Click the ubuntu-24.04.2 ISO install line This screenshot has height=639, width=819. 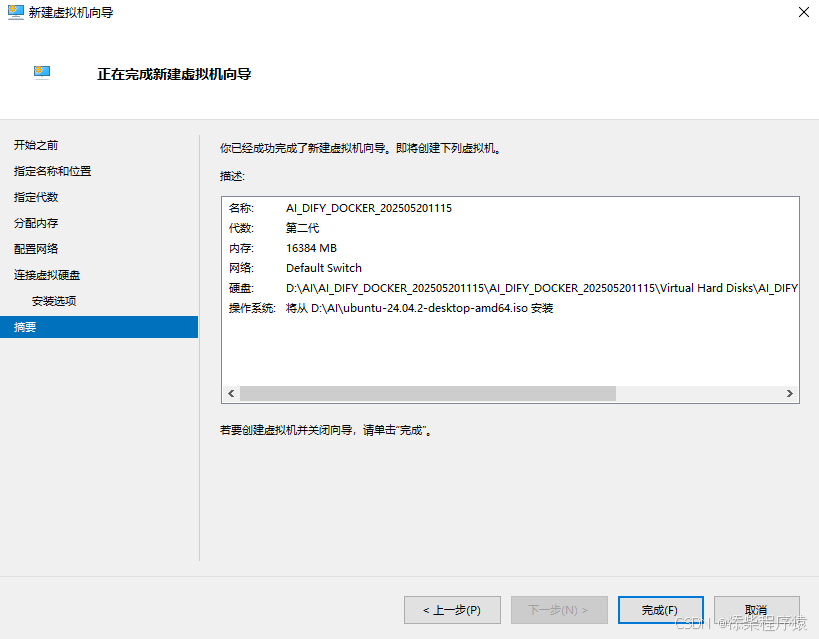[x=419, y=308]
